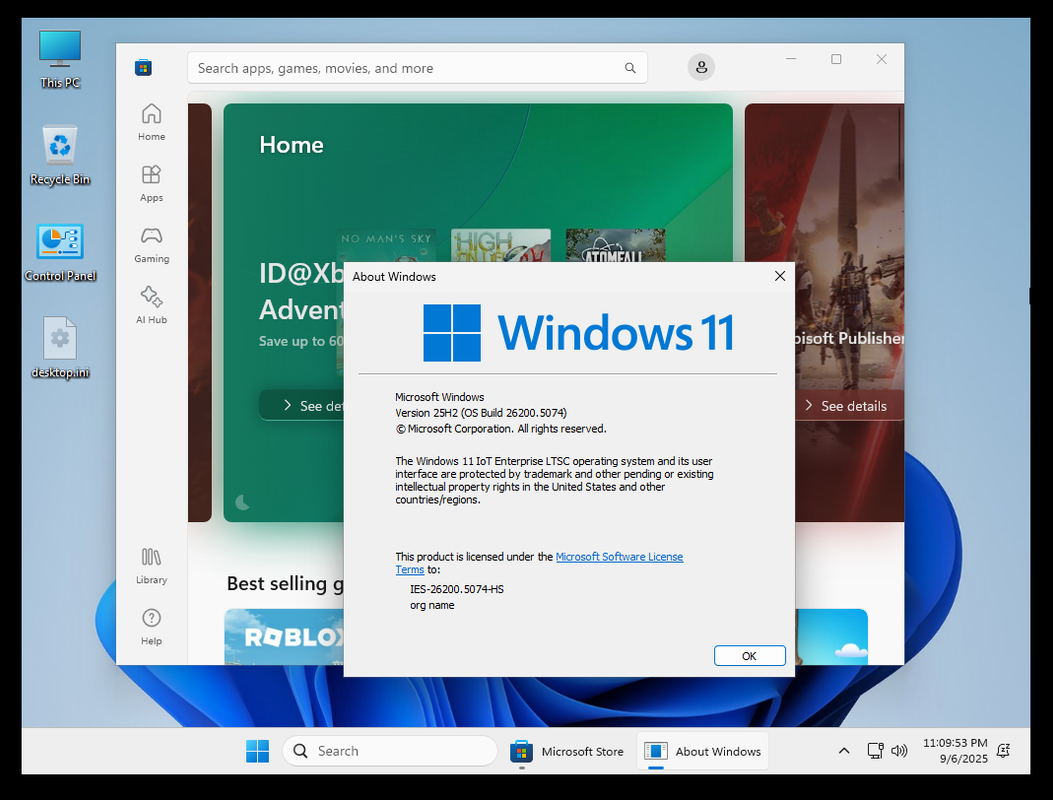Open Library in Store sidebar

[x=151, y=566]
